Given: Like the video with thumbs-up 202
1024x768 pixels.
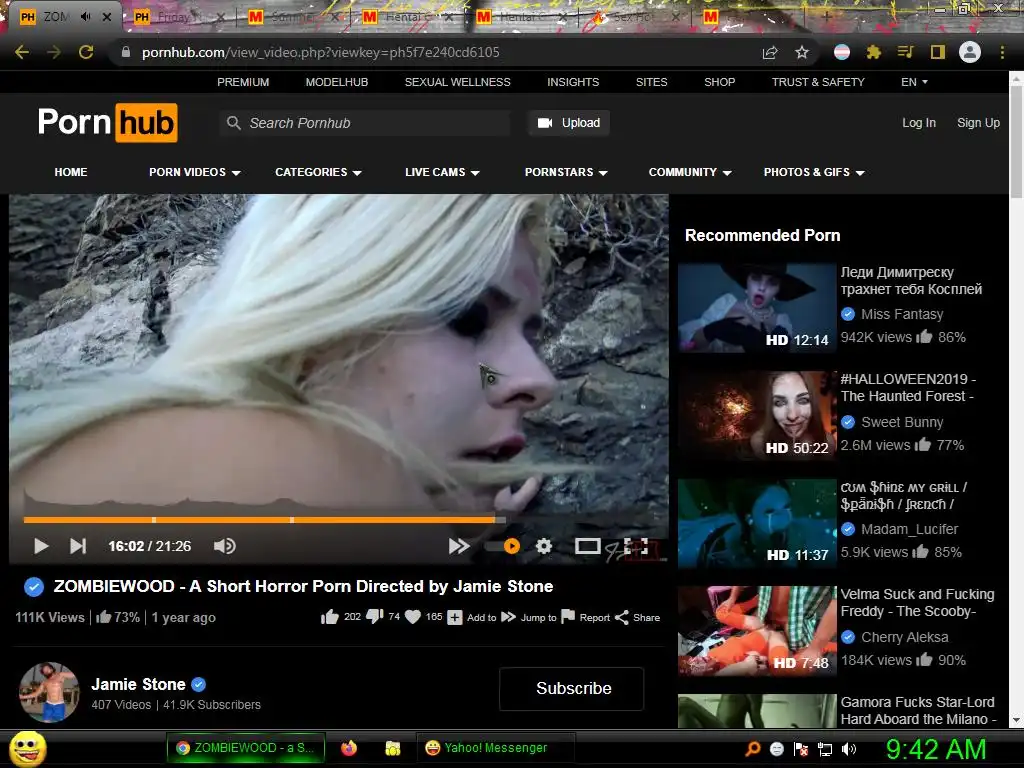Looking at the screenshot, I should pyautogui.click(x=330, y=617).
